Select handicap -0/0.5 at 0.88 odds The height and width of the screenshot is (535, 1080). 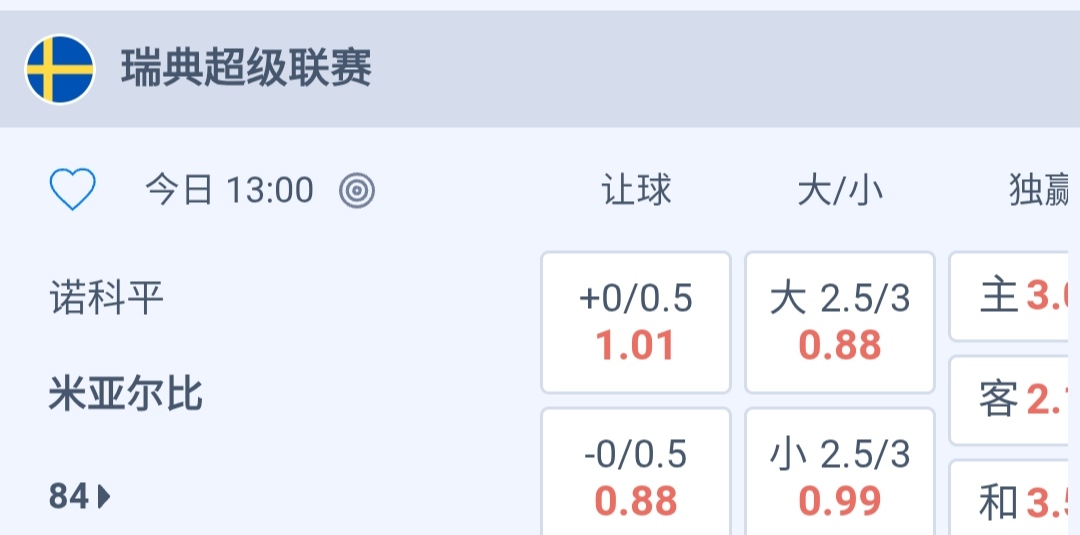[x=636, y=476]
